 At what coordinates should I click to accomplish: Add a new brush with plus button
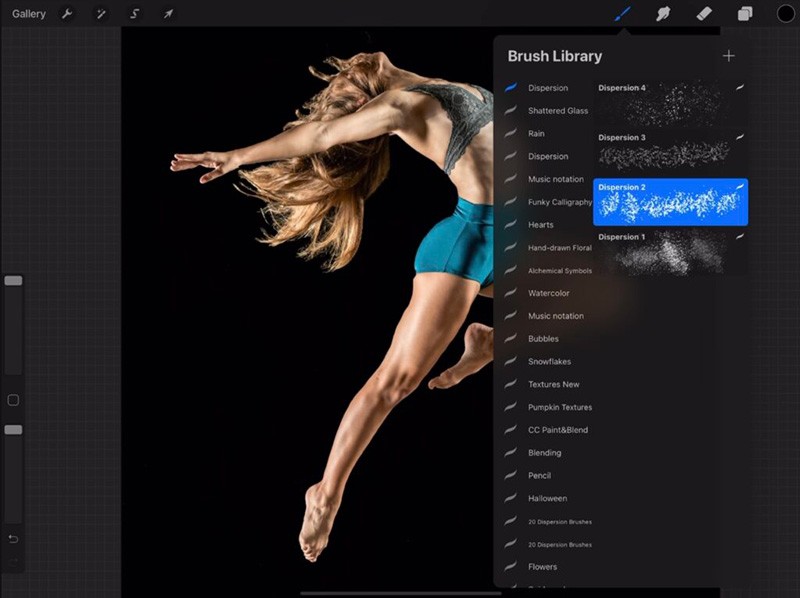728,56
